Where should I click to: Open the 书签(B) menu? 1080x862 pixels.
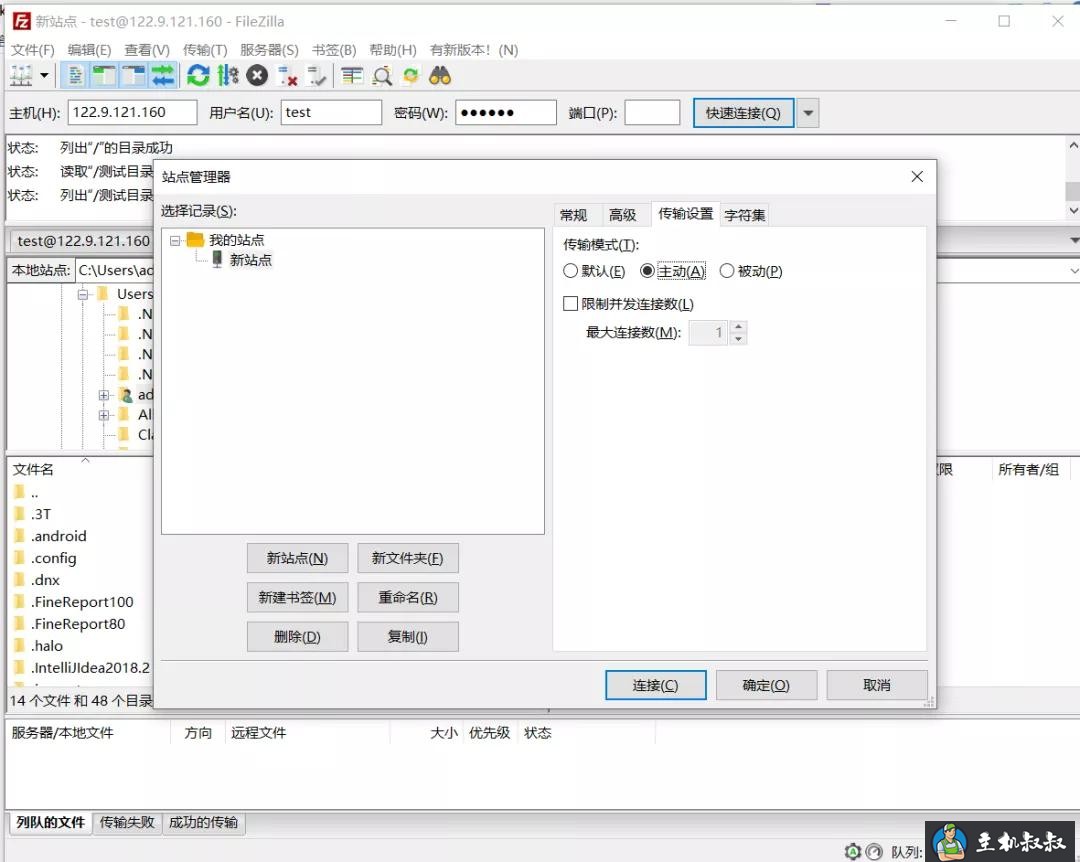[334, 50]
